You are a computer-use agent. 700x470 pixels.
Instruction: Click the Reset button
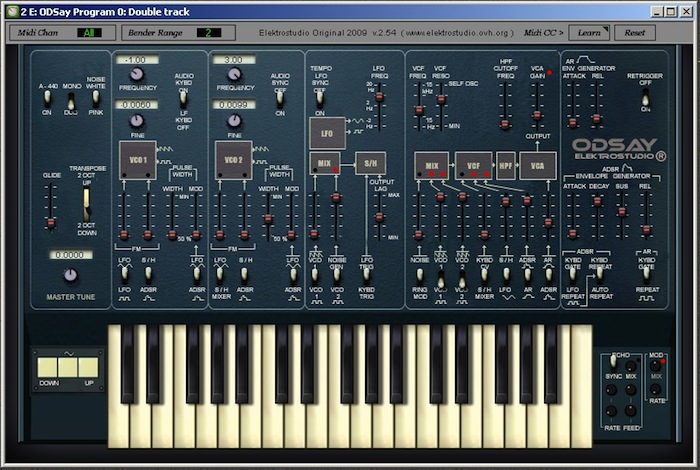(x=635, y=33)
